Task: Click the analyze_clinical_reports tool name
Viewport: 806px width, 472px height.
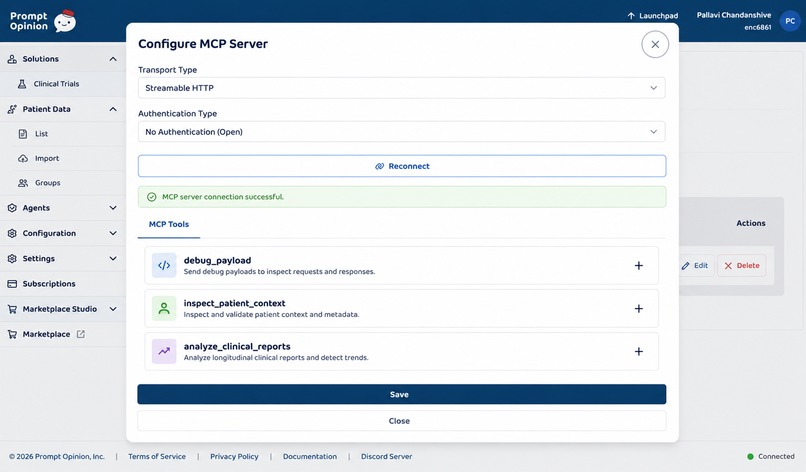Action: coord(237,347)
